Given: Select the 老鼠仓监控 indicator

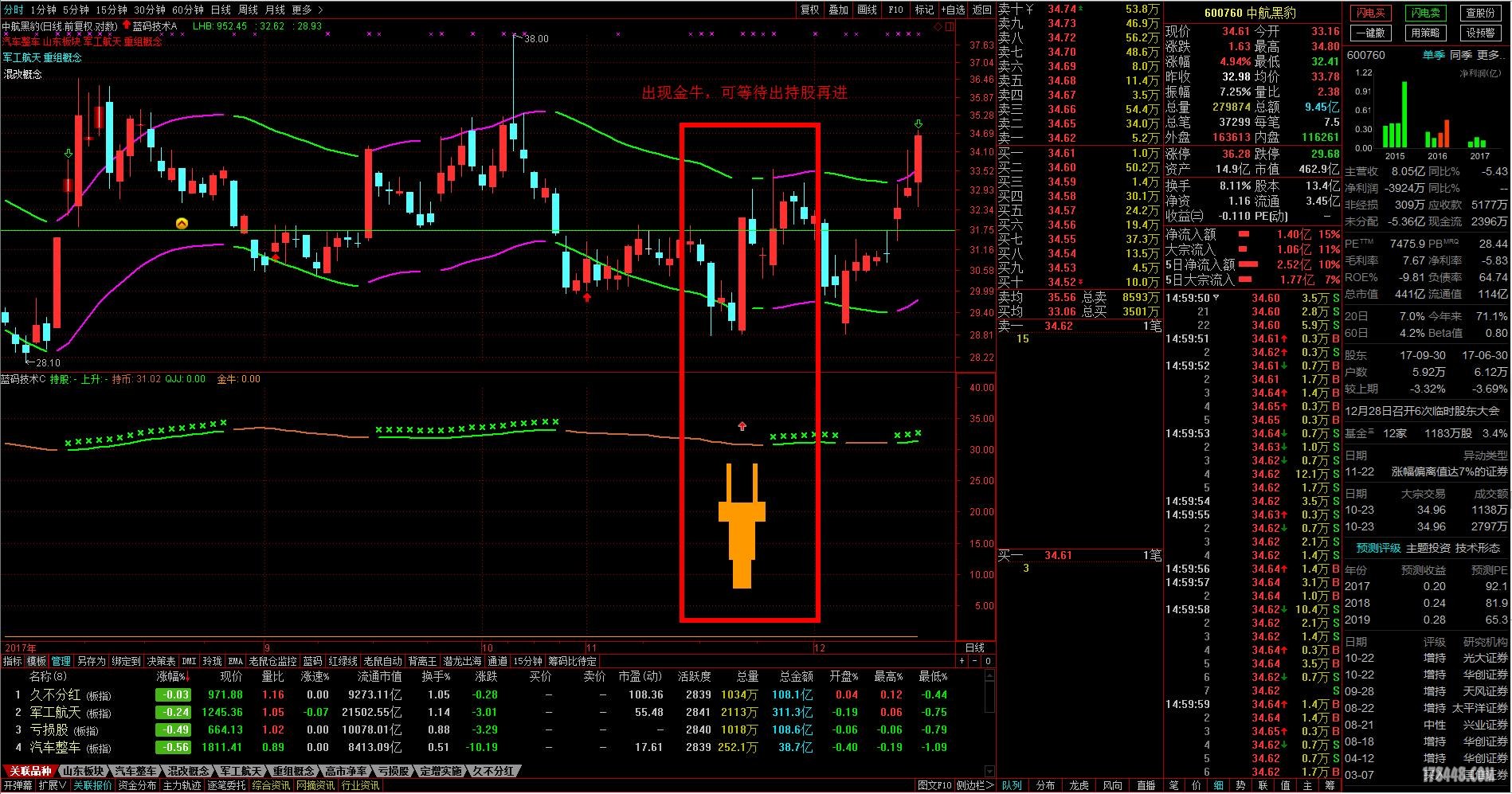Looking at the screenshot, I should 273,661.
